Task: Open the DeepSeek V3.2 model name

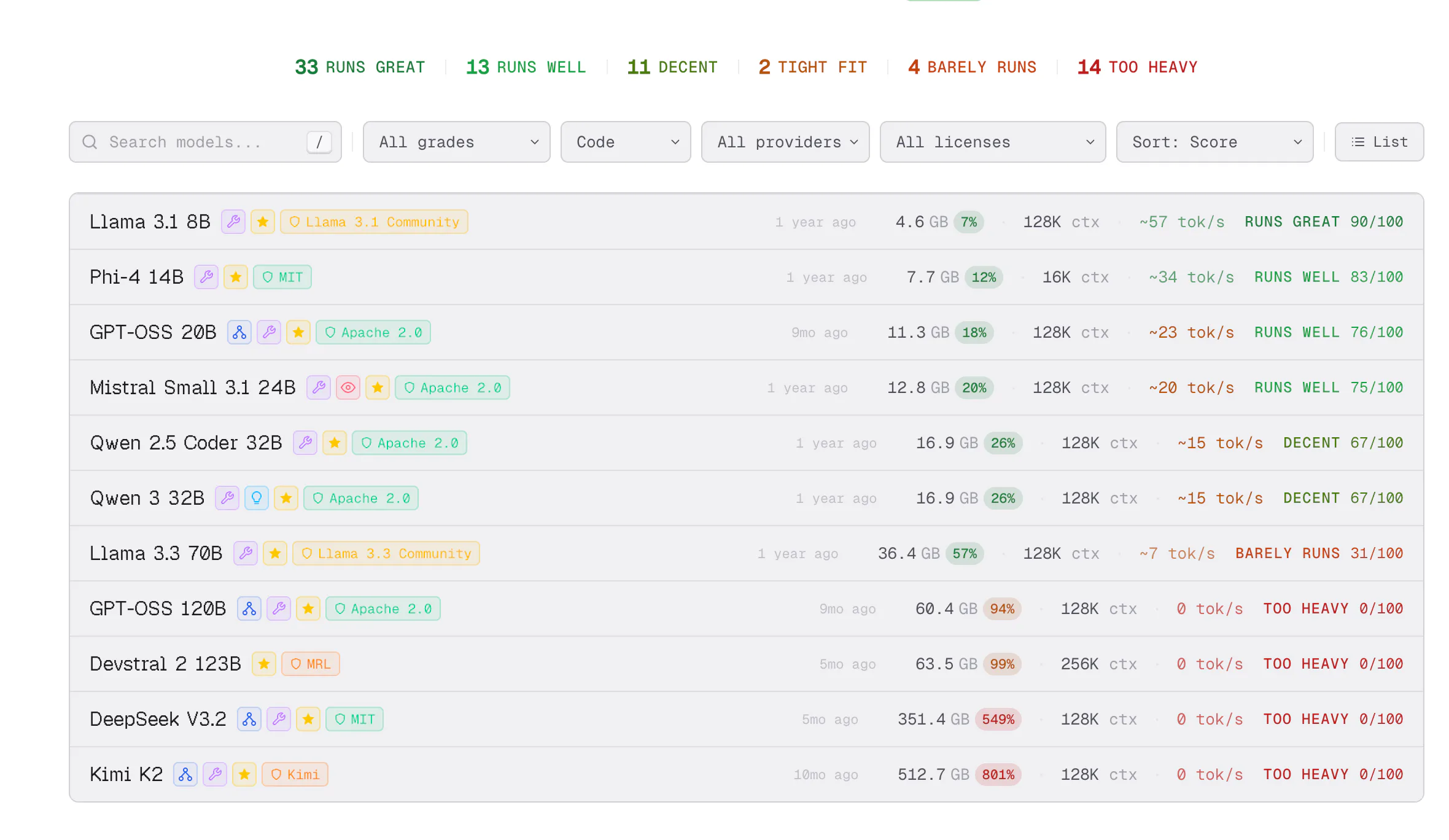Action: [x=158, y=719]
